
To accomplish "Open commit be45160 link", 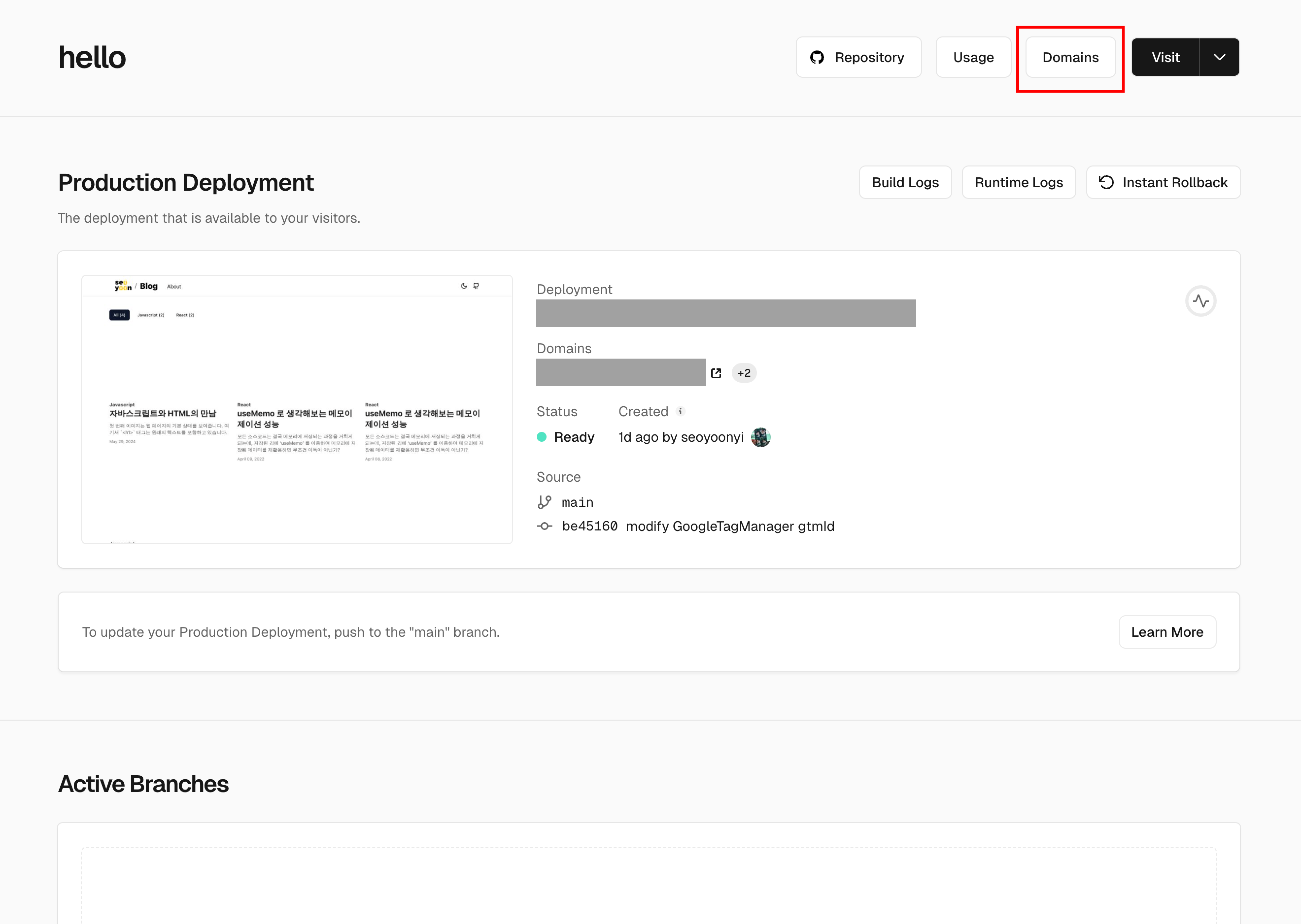I will (x=590, y=526).
